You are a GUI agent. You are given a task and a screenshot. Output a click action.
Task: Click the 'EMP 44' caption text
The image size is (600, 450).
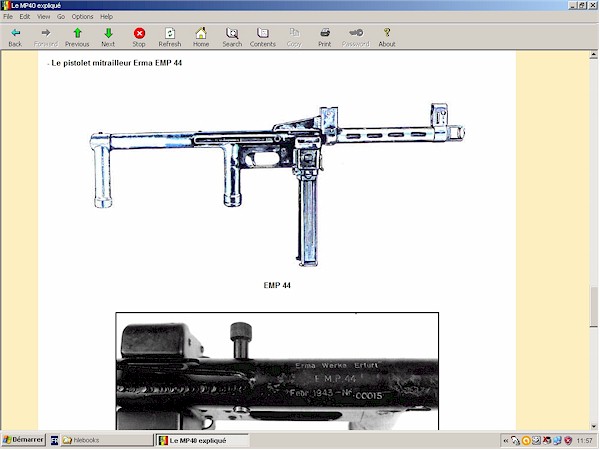277,285
